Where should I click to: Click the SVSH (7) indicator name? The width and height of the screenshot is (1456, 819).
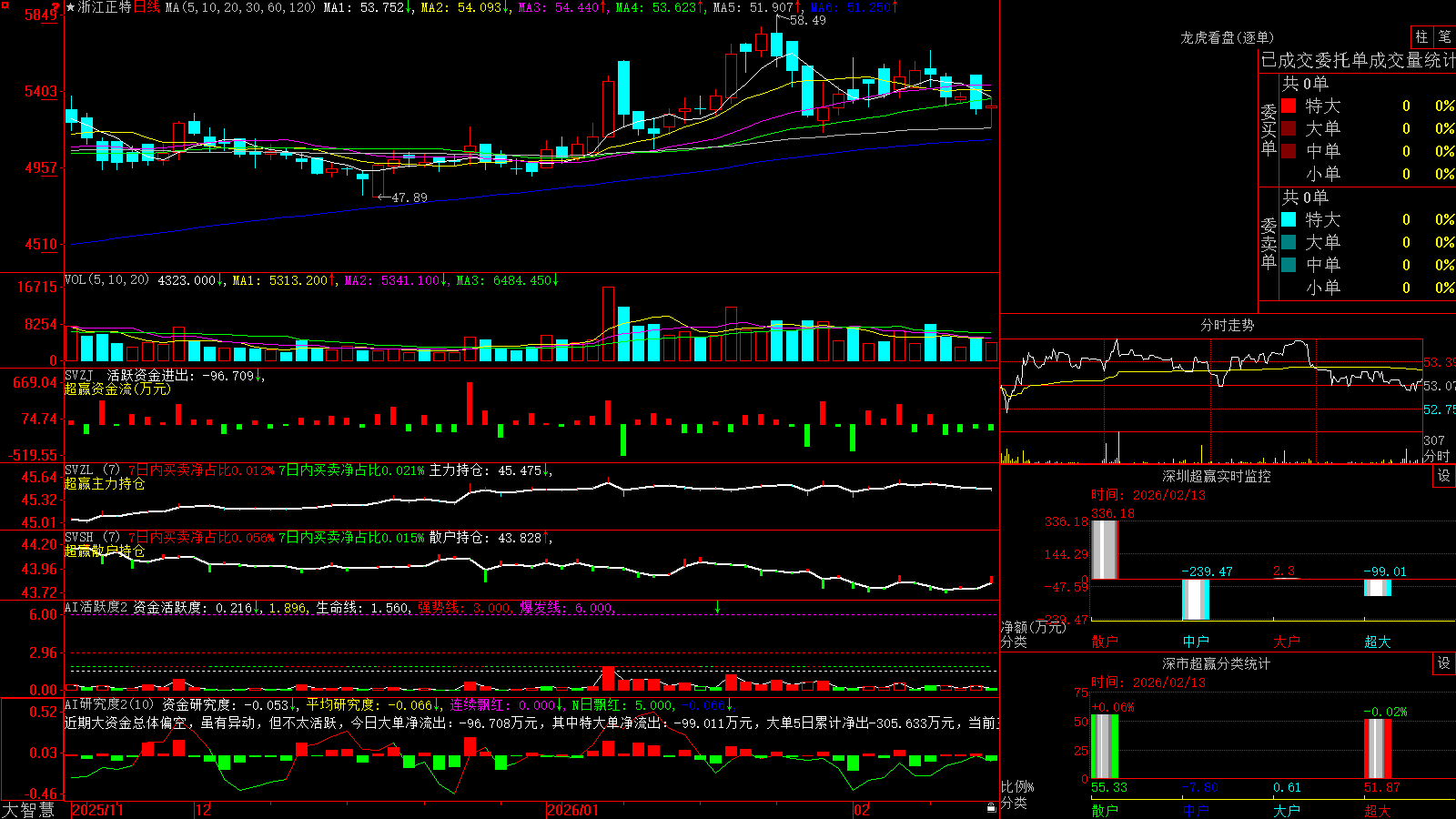tap(92, 538)
